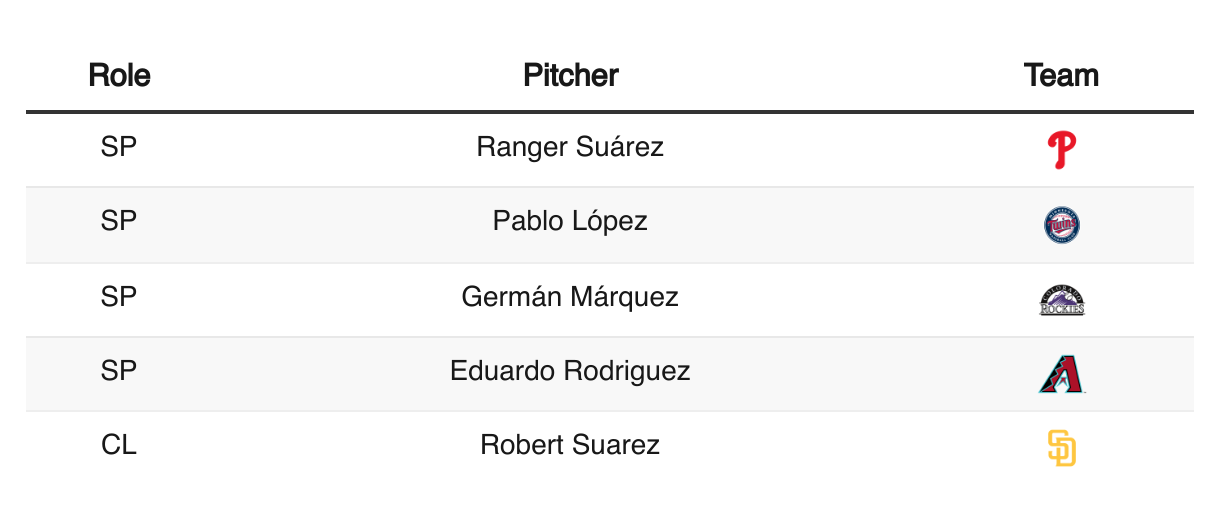Select the San Diego Padres logo
Image resolution: width=1220 pixels, height=512 pixels.
[x=1061, y=448]
